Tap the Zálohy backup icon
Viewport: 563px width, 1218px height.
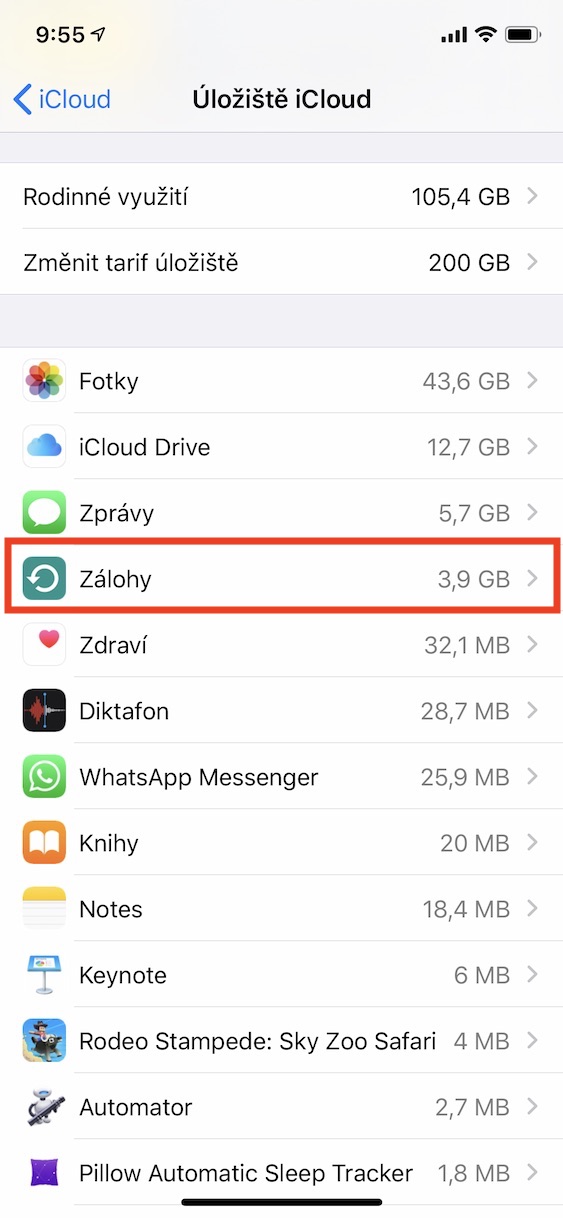coord(44,579)
